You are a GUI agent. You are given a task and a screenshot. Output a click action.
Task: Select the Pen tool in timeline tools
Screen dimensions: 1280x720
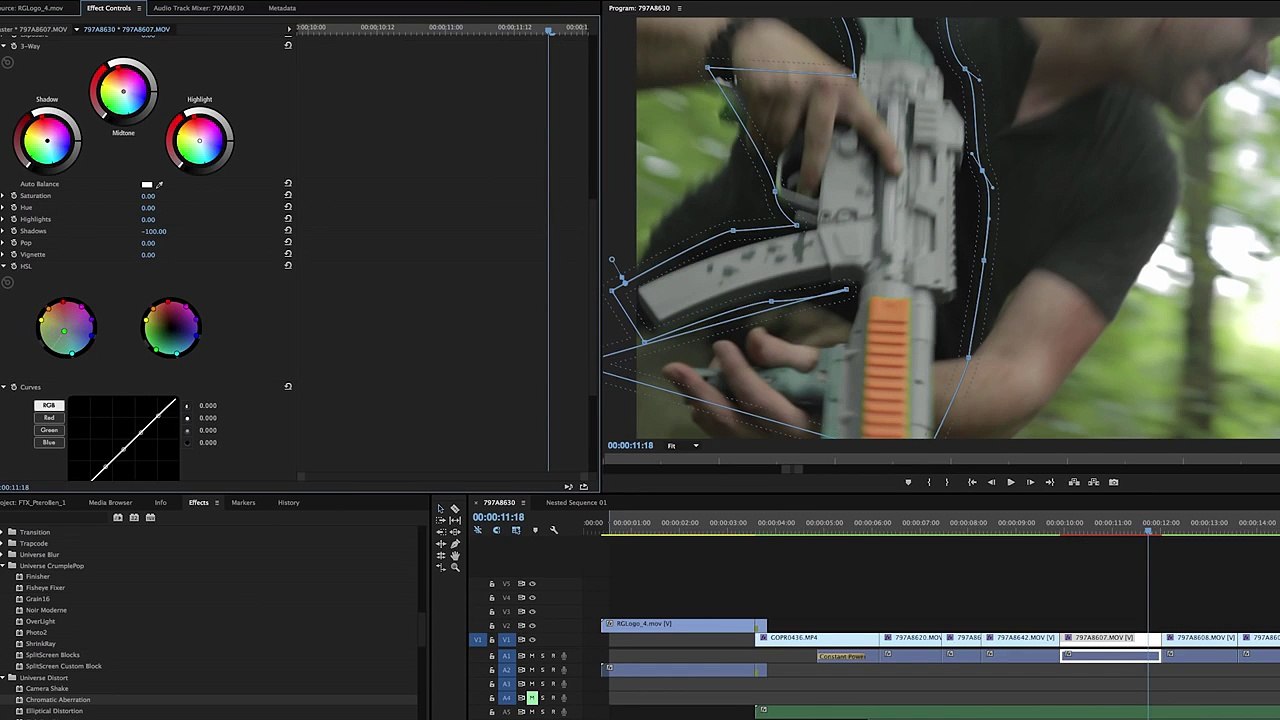455,544
